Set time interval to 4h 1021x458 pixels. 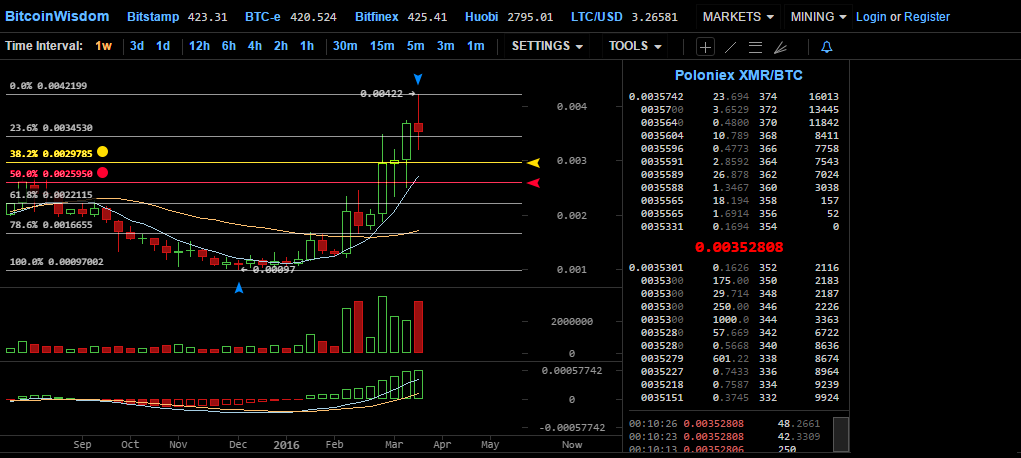point(255,46)
